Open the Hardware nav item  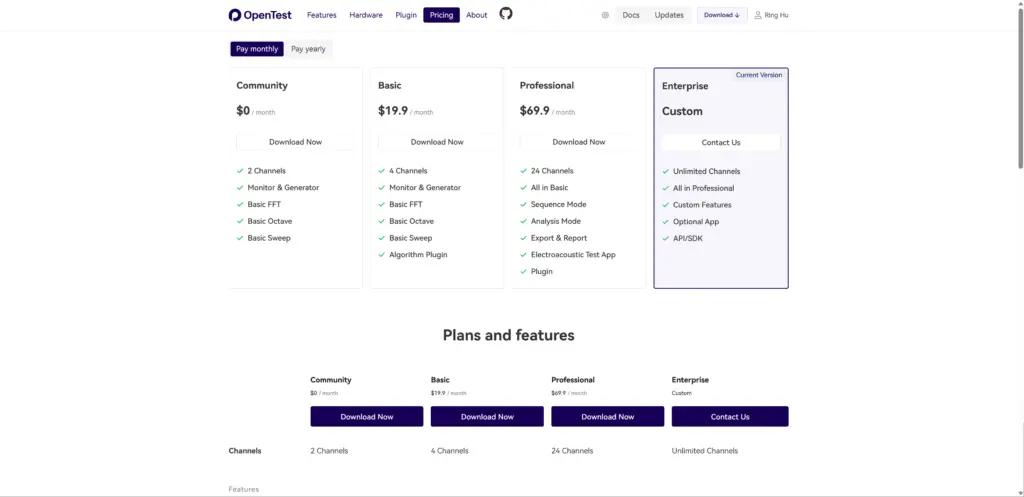pyautogui.click(x=366, y=15)
